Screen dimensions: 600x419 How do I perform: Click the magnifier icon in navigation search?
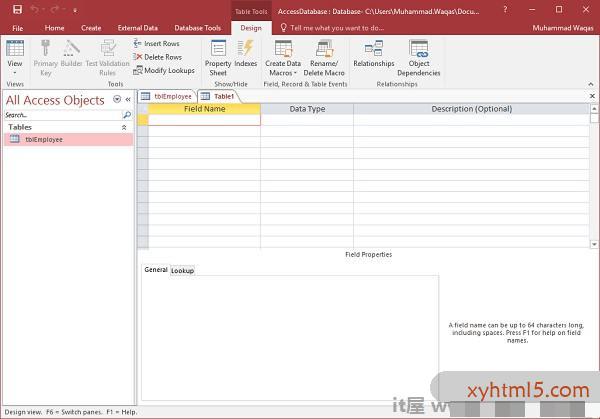tap(127, 115)
